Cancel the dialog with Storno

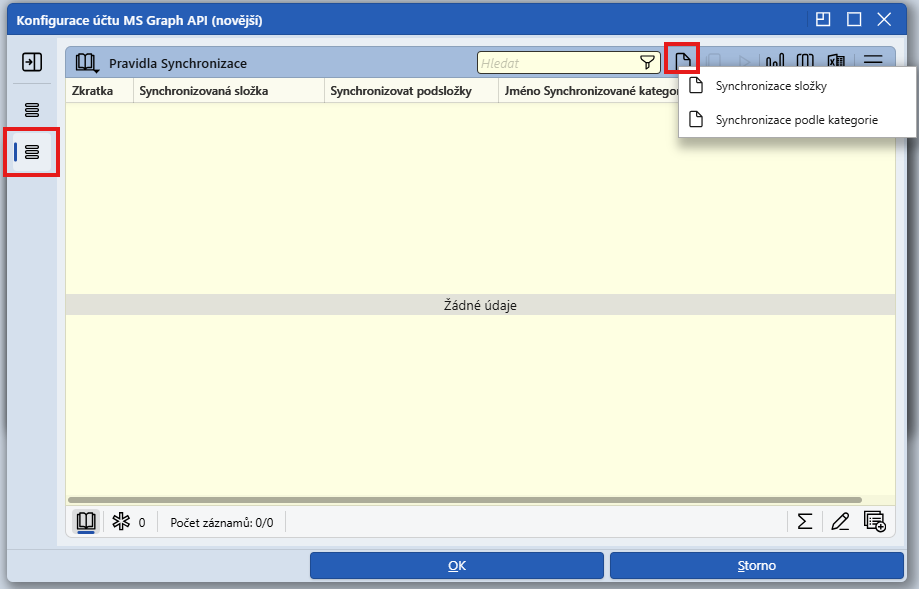point(757,566)
